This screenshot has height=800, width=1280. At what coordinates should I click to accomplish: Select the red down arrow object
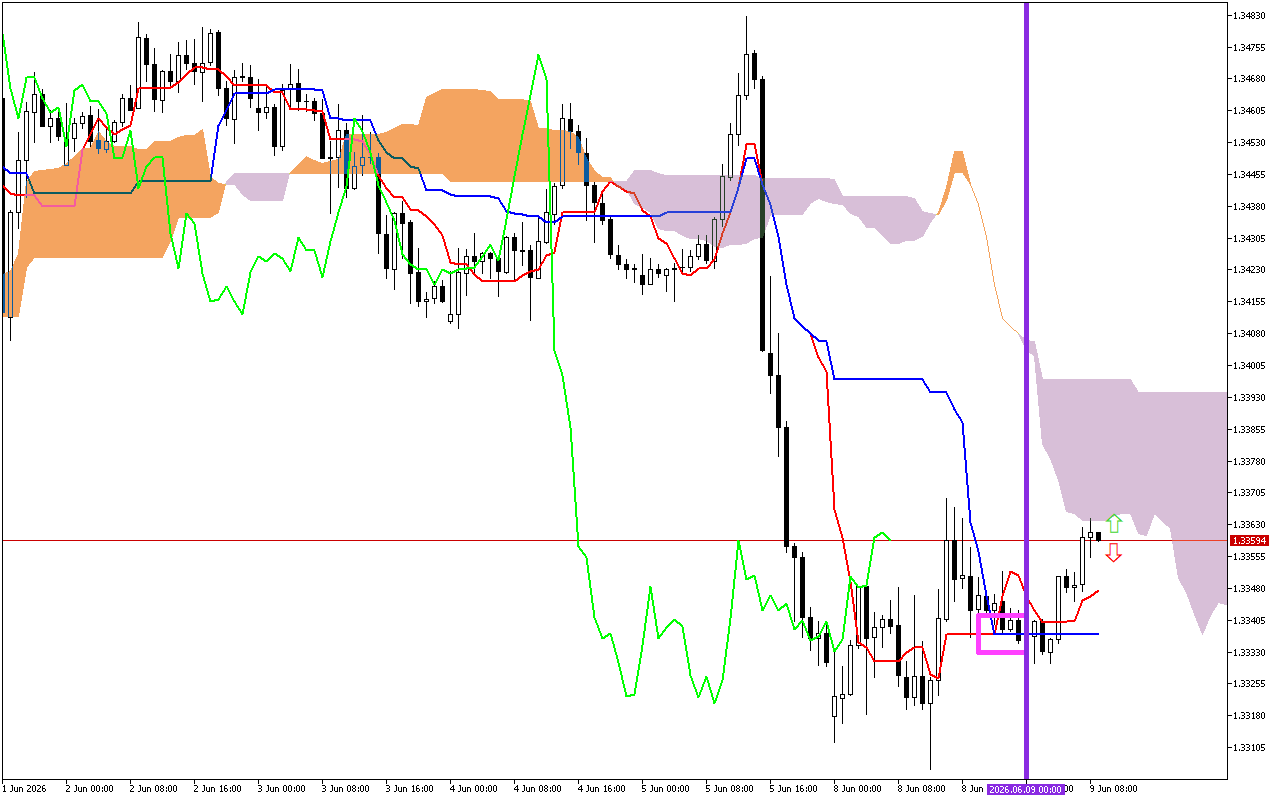pyautogui.click(x=1113, y=552)
